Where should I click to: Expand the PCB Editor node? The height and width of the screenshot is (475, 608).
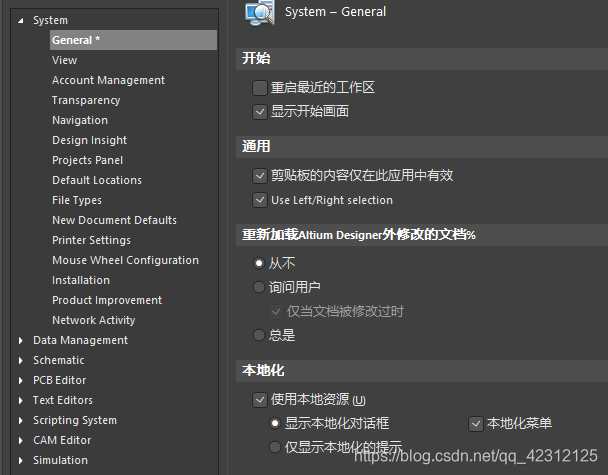(x=21, y=380)
